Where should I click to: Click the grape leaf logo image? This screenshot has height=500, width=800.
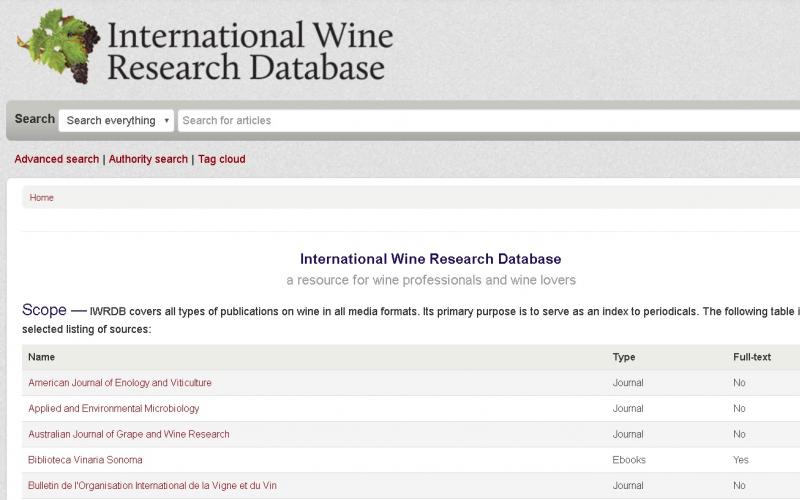click(58, 46)
